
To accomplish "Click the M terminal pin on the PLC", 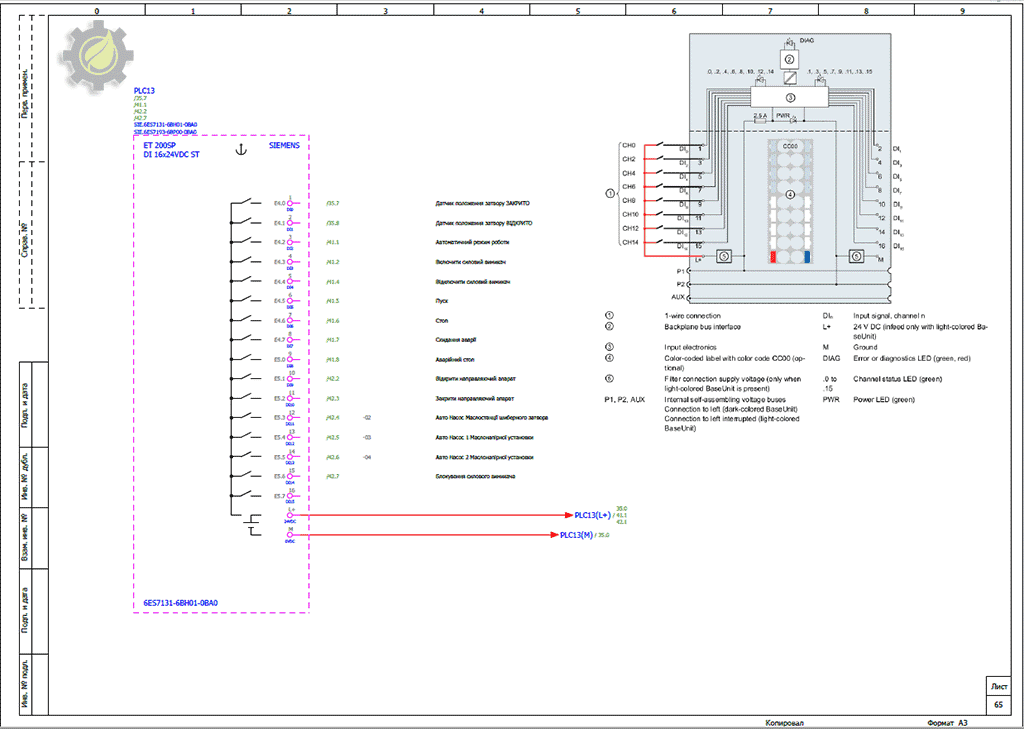I will point(290,534).
